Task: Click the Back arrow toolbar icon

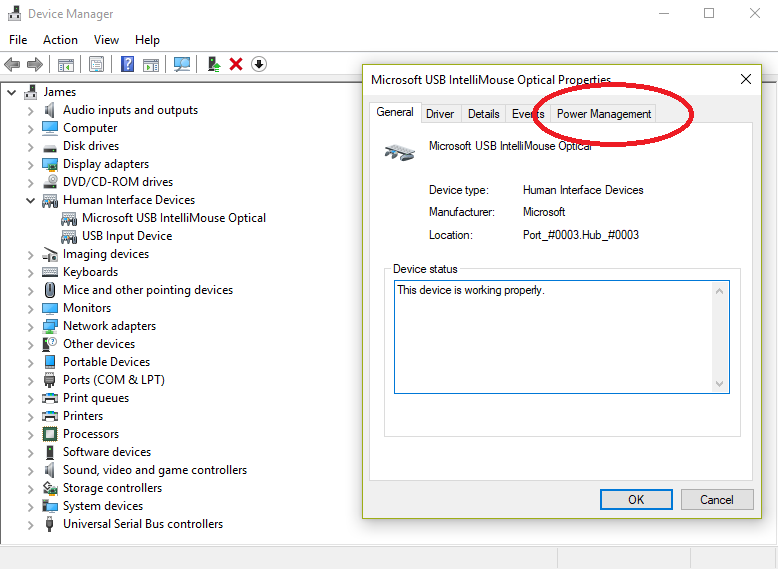Action: click(12, 64)
